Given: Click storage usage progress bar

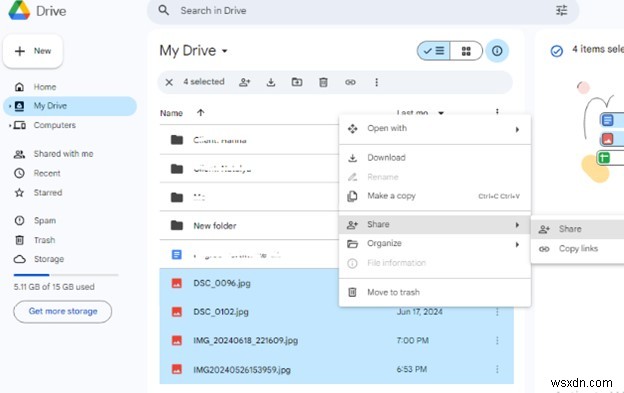Looking at the screenshot, I should tap(66, 275).
